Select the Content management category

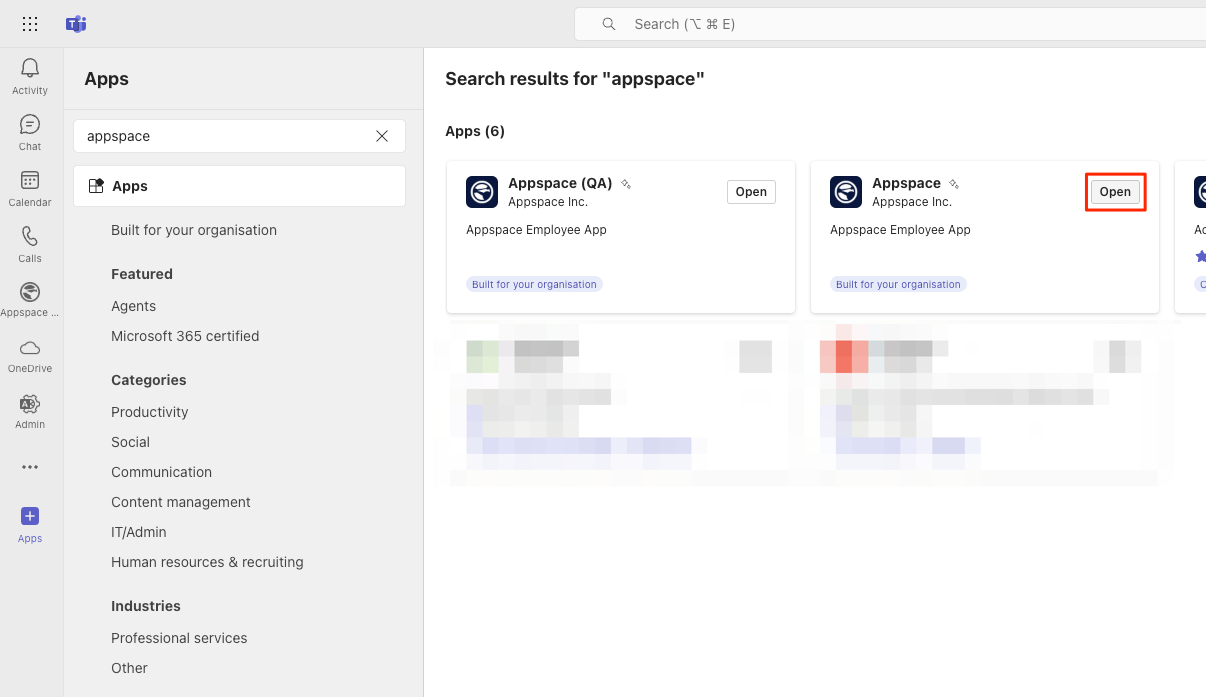click(181, 502)
